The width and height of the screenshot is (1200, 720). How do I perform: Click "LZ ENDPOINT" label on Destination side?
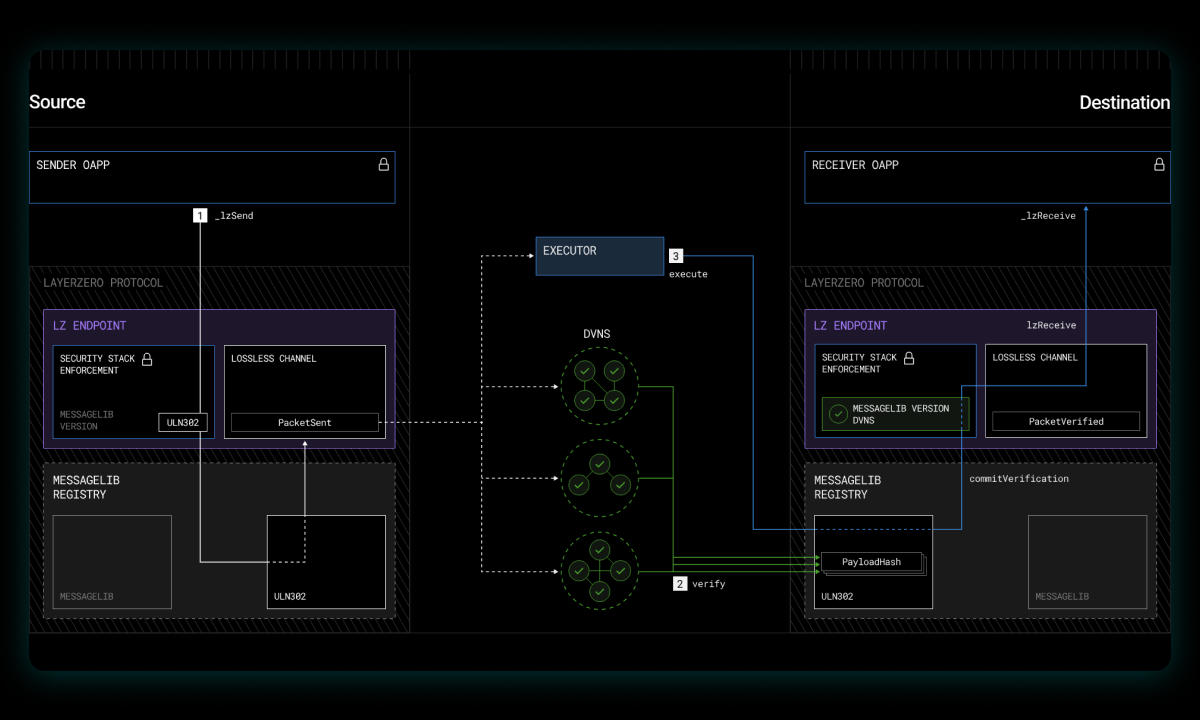(x=850, y=326)
